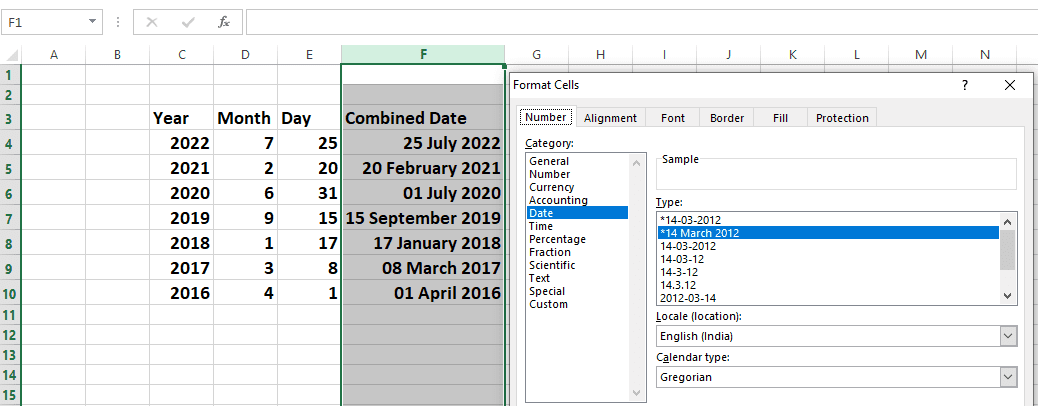Choose Currency category in the list
The height and width of the screenshot is (406, 1038).
click(x=551, y=187)
